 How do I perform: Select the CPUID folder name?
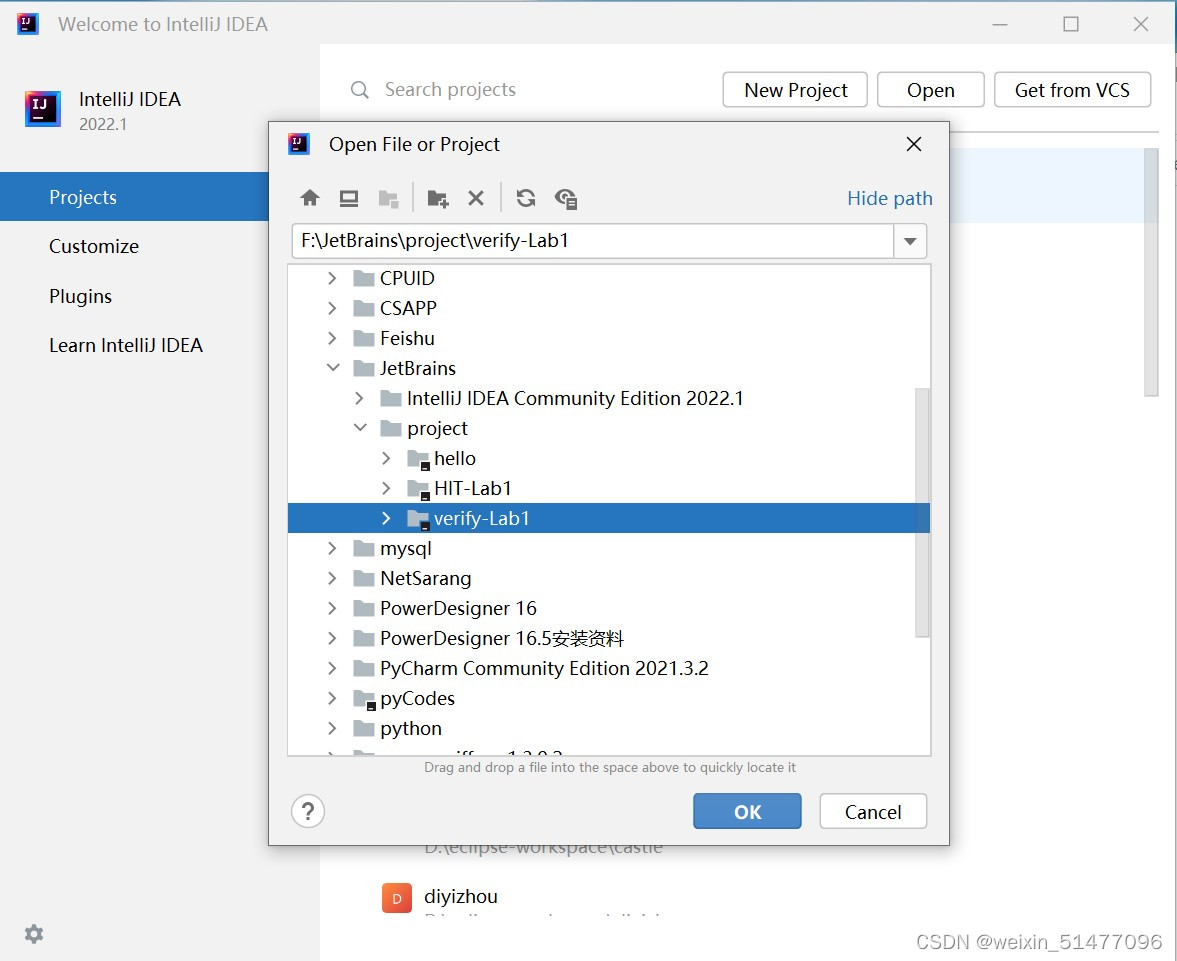pyautogui.click(x=407, y=278)
